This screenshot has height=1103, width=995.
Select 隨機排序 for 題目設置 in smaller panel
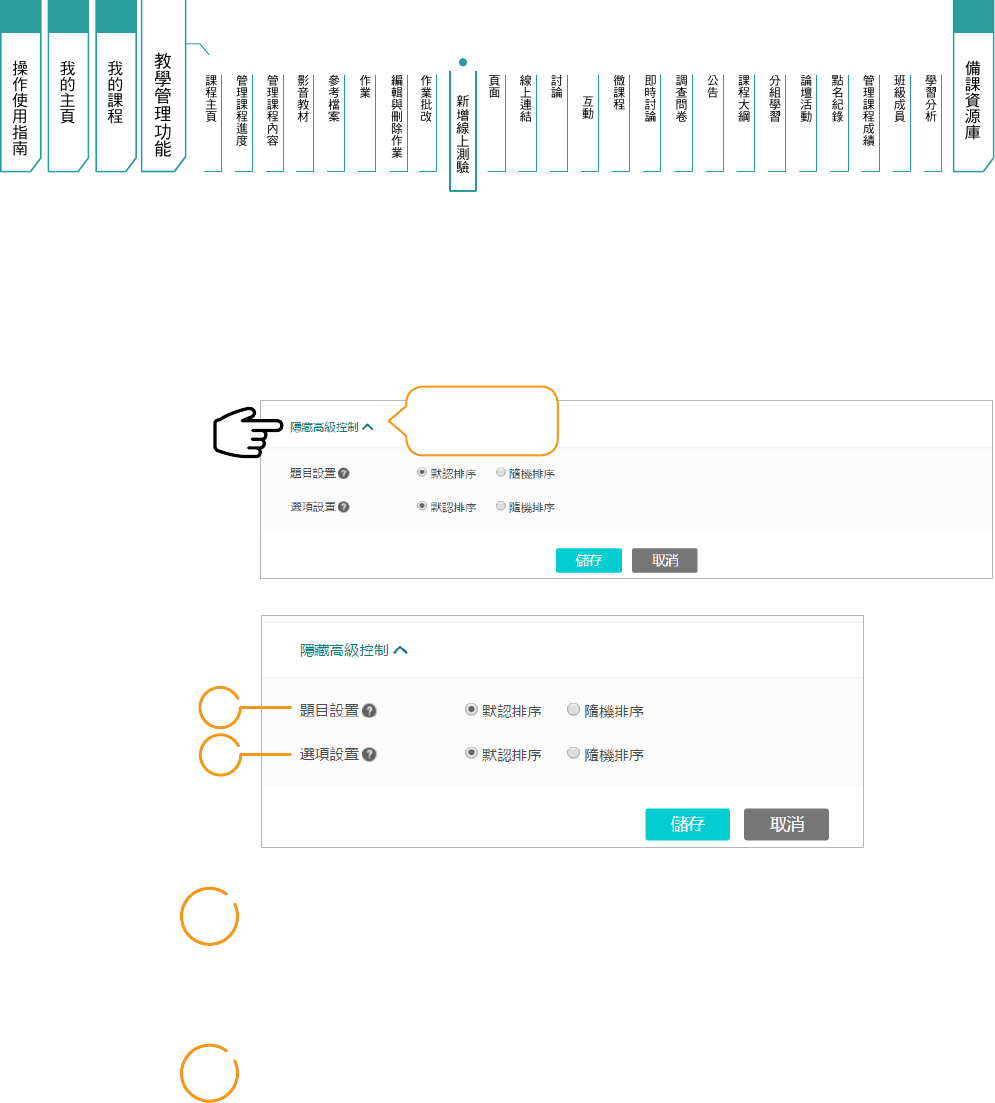click(501, 473)
